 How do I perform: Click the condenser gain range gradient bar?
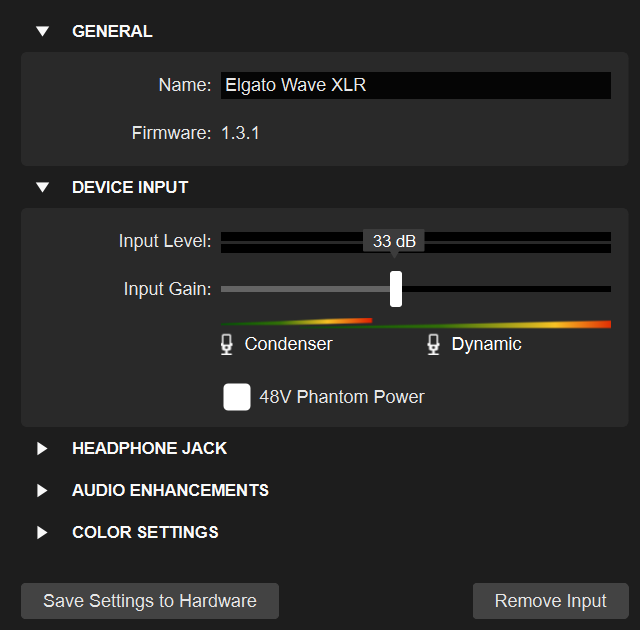[x=297, y=322]
